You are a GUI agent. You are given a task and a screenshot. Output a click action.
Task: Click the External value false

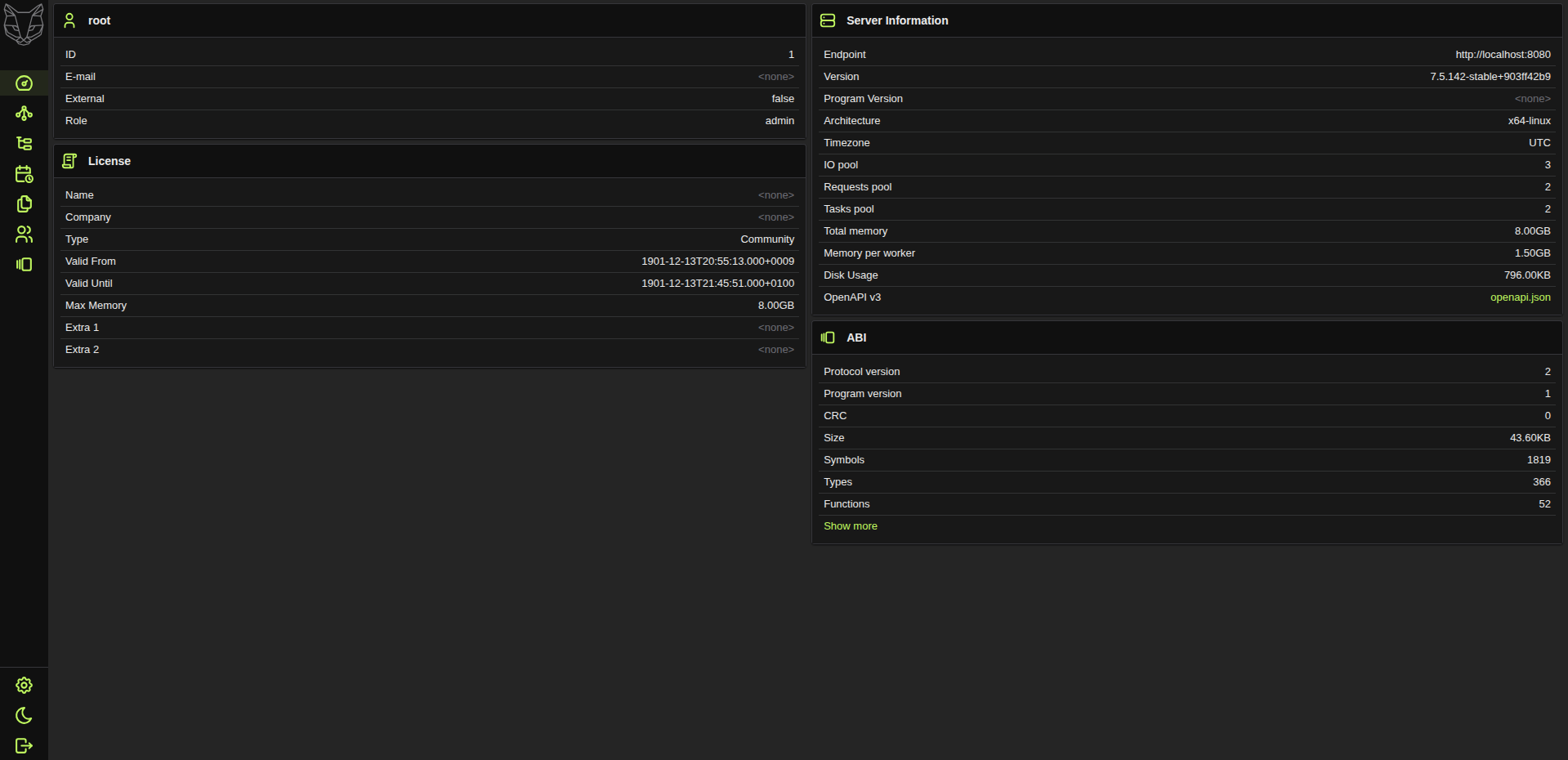point(783,99)
